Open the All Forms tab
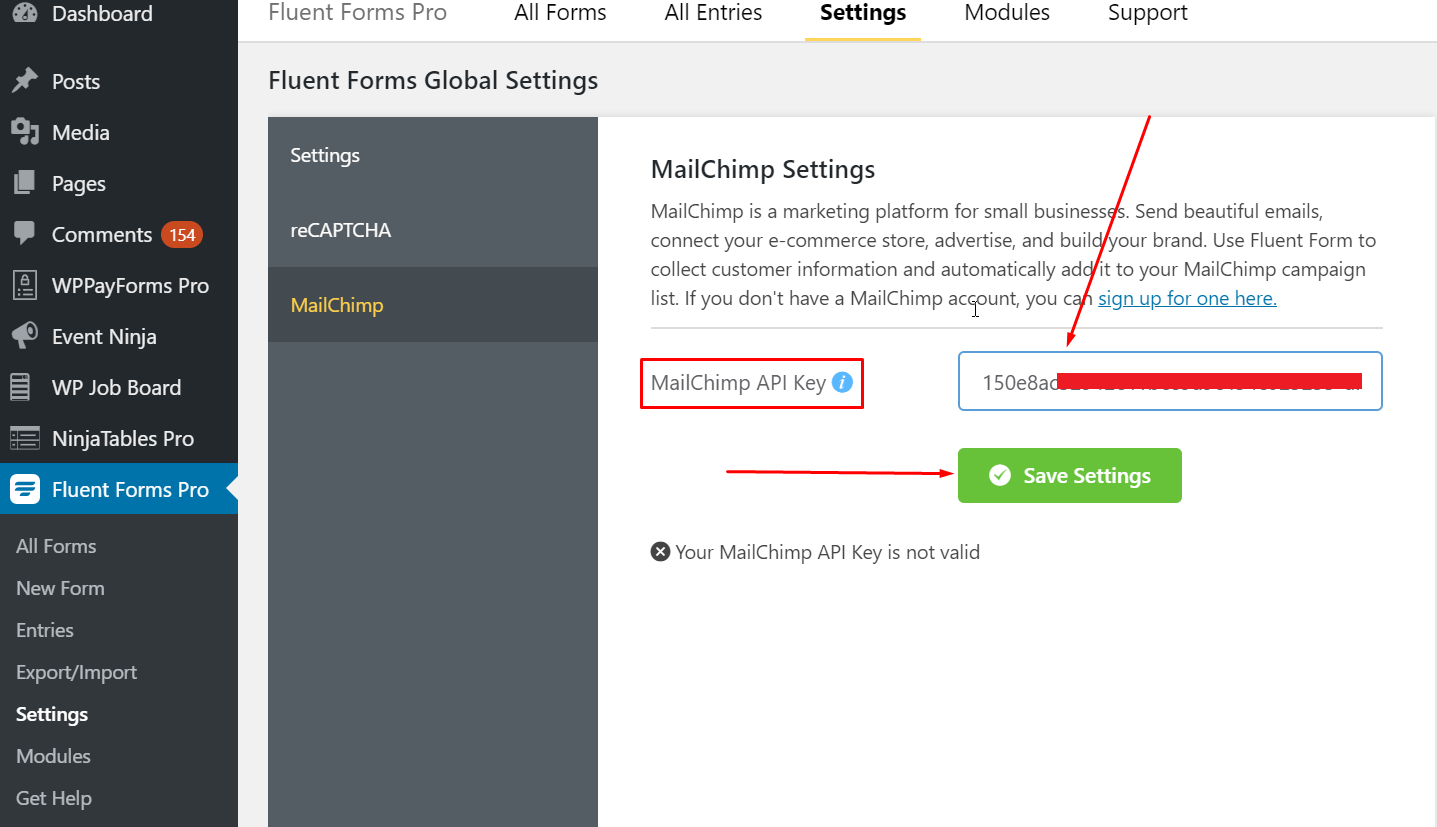 coord(560,13)
